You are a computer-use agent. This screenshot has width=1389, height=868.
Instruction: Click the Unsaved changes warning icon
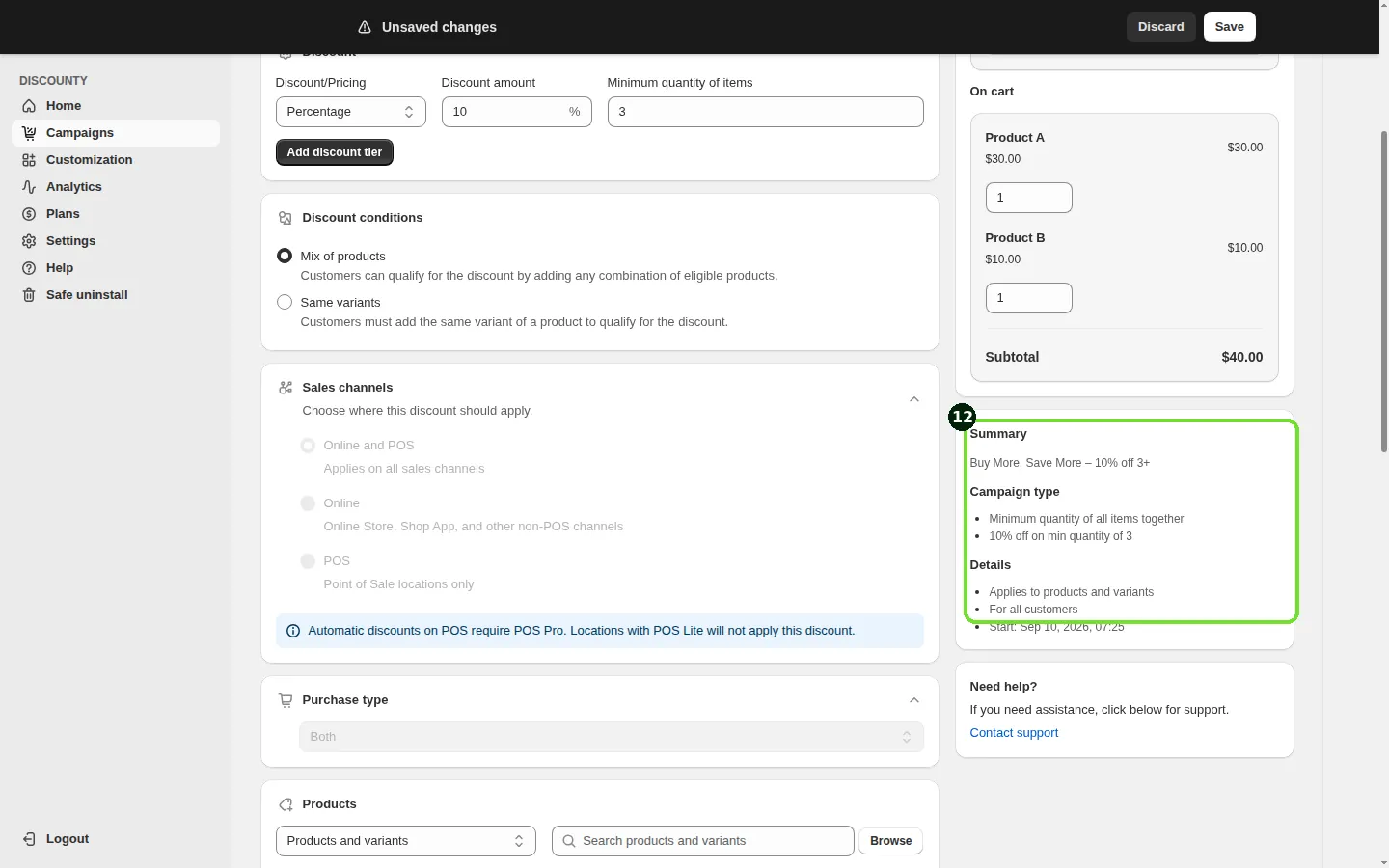[365, 27]
